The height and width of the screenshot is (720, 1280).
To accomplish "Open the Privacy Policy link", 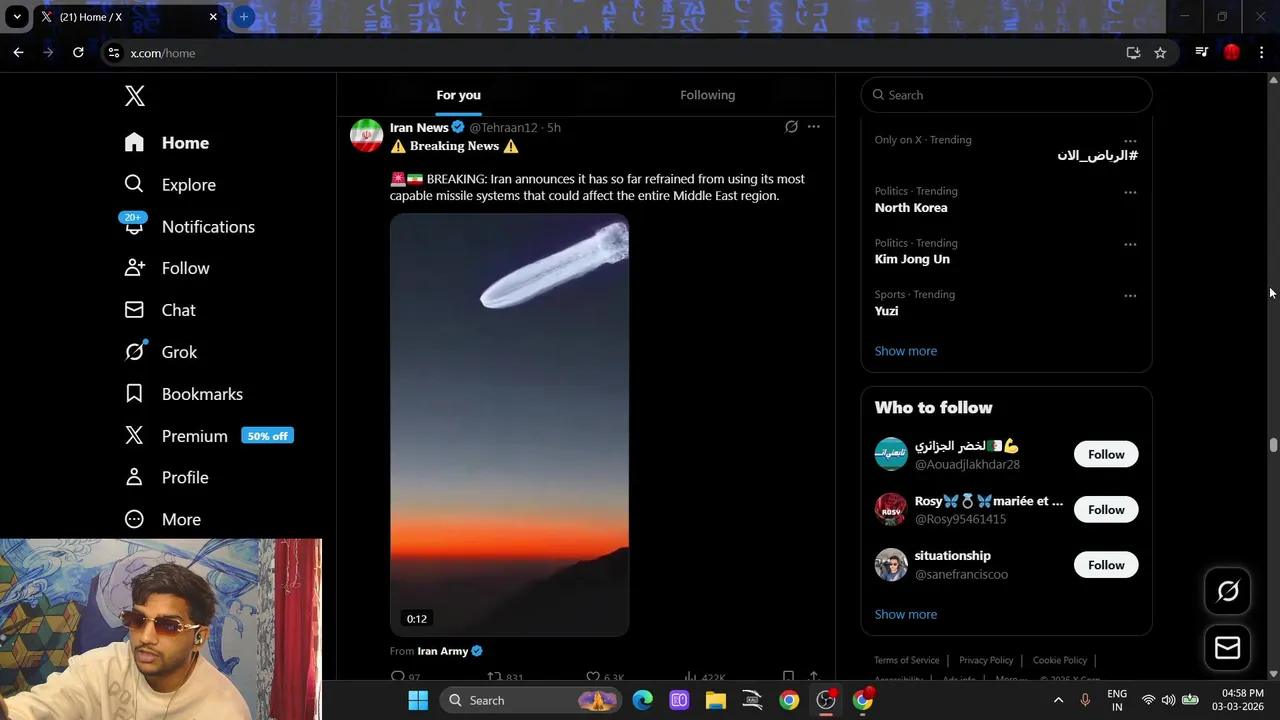I will pyautogui.click(x=986, y=660).
